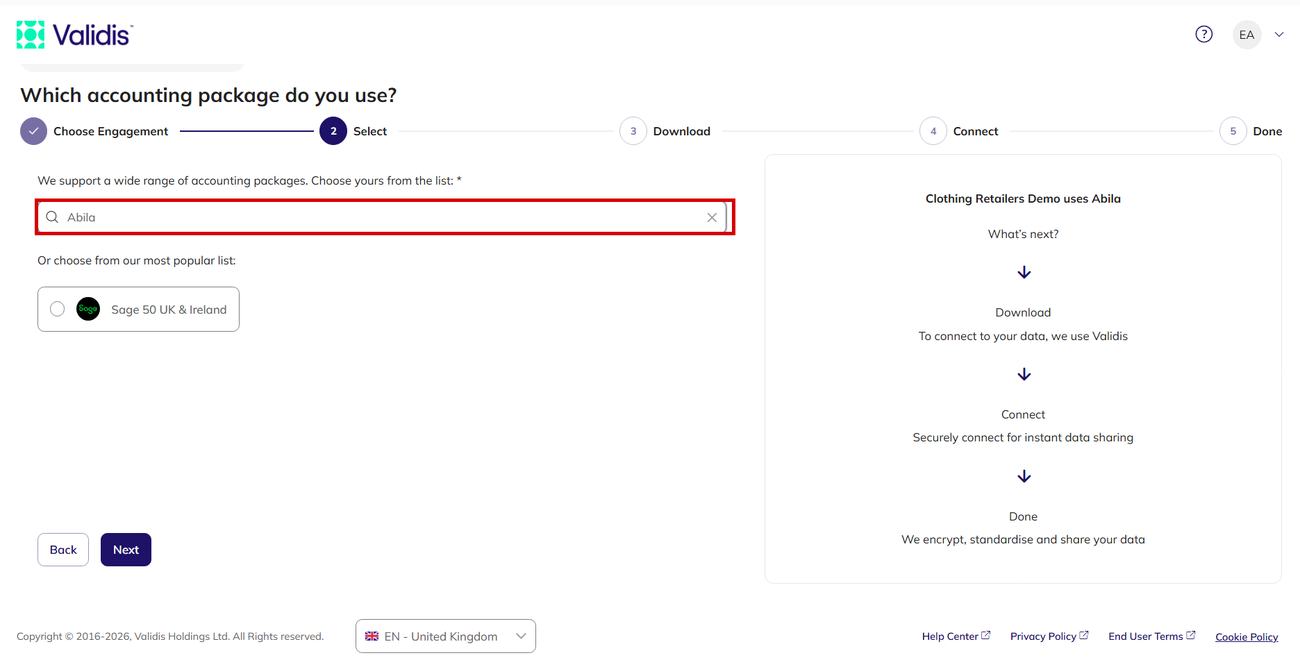The height and width of the screenshot is (660, 1300).
Task: Click the UK flag icon
Action: point(371,636)
